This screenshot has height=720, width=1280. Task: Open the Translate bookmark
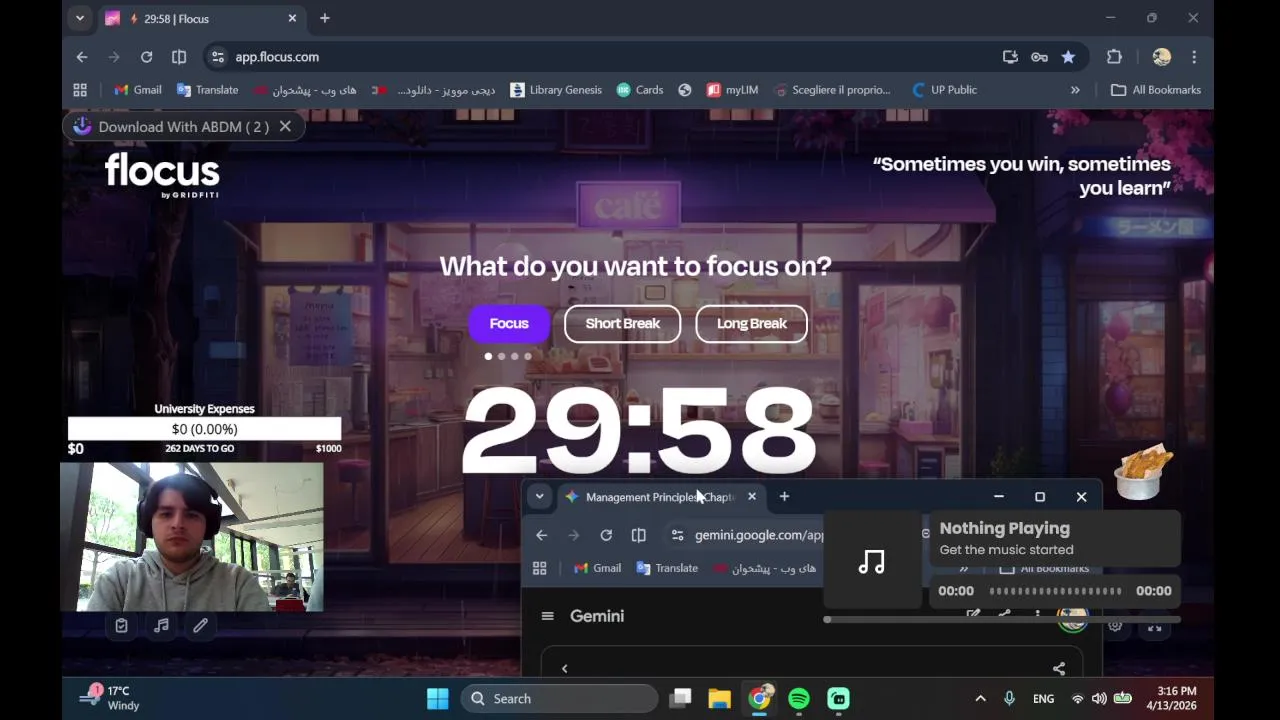click(207, 90)
